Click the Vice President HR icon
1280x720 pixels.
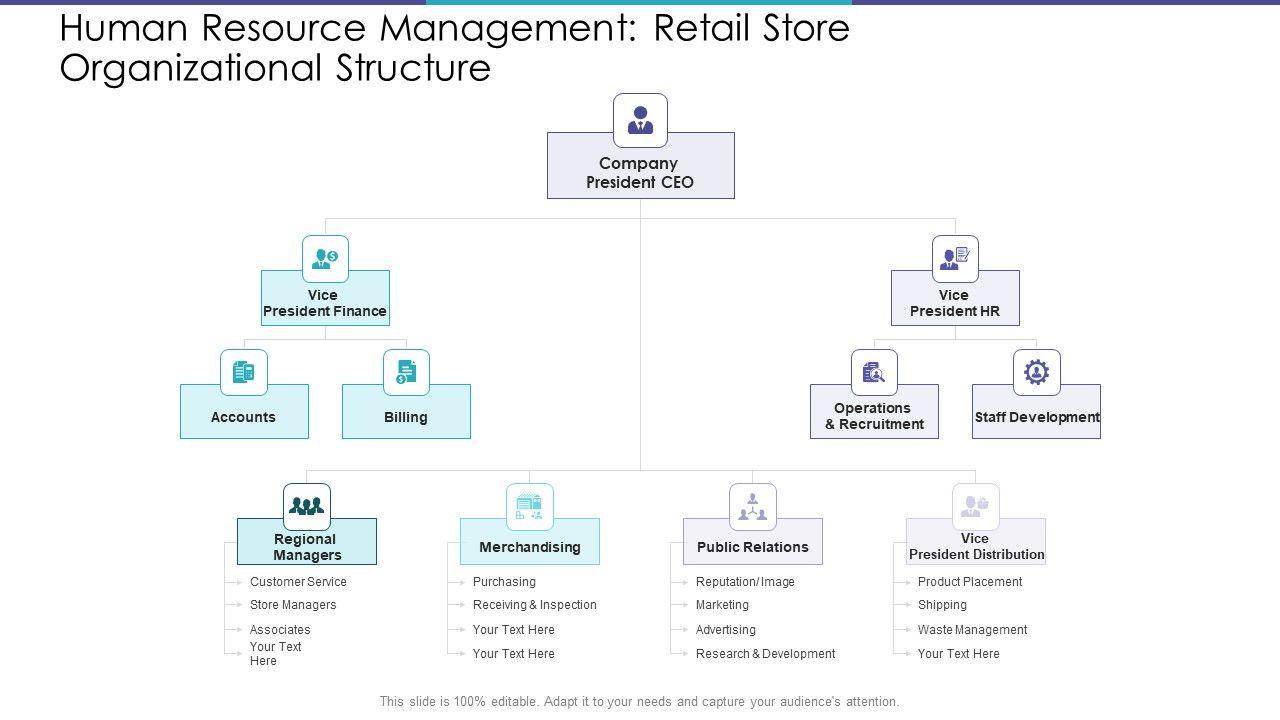point(955,259)
